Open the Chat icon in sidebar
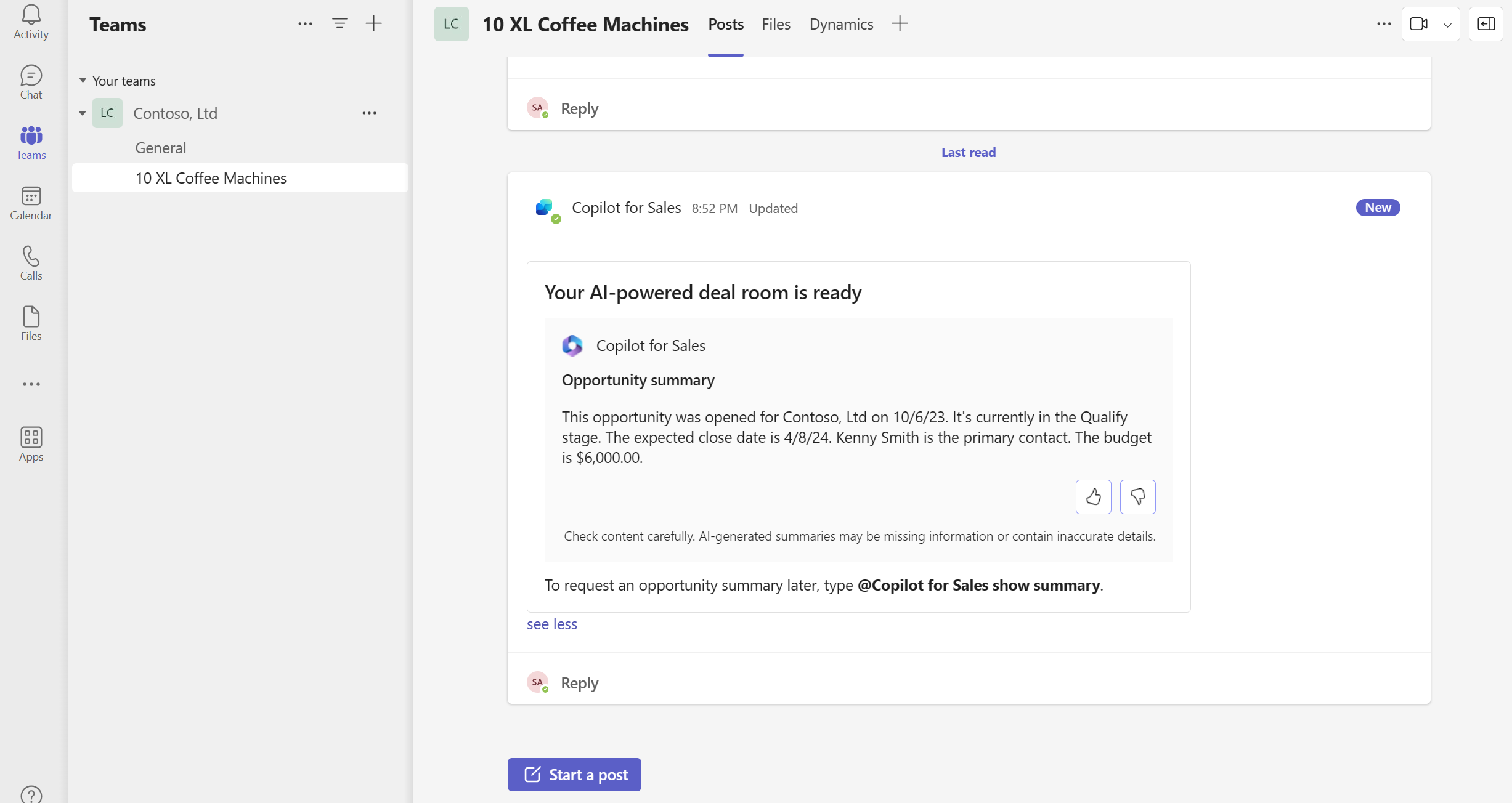This screenshot has width=1512, height=803. [31, 82]
